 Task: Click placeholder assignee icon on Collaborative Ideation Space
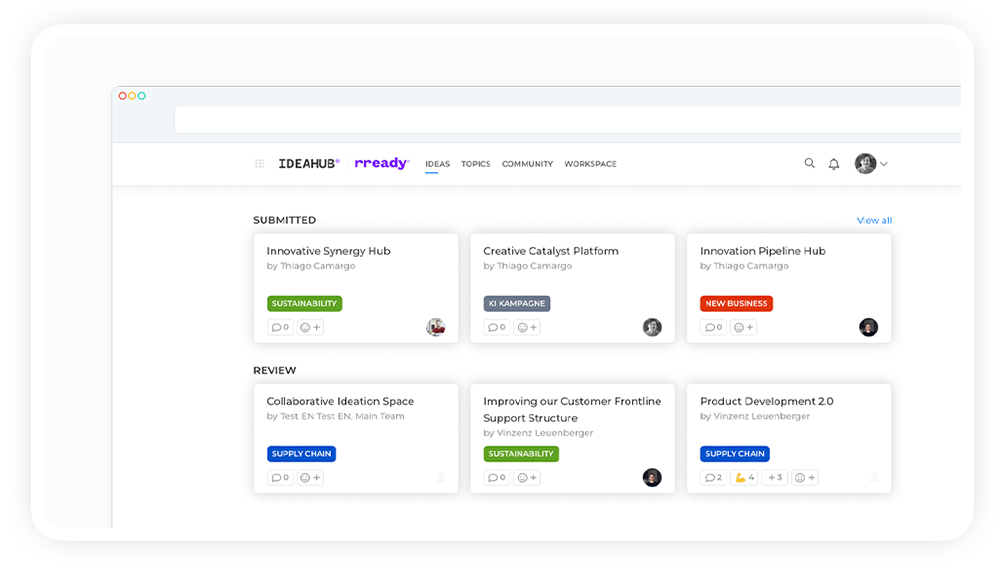(440, 477)
